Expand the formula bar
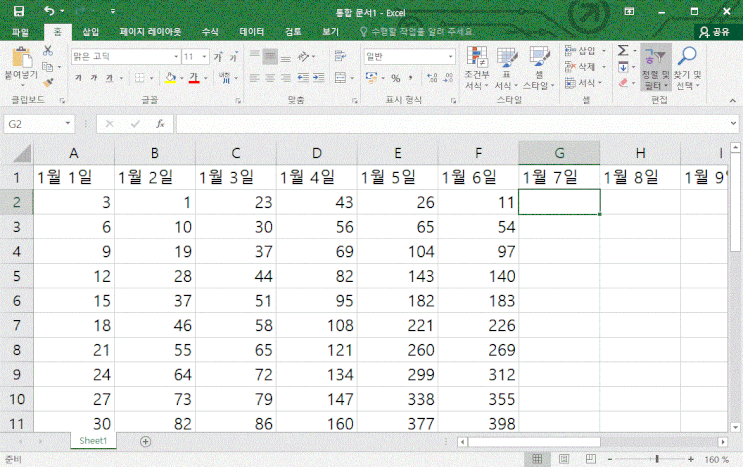 click(x=733, y=124)
